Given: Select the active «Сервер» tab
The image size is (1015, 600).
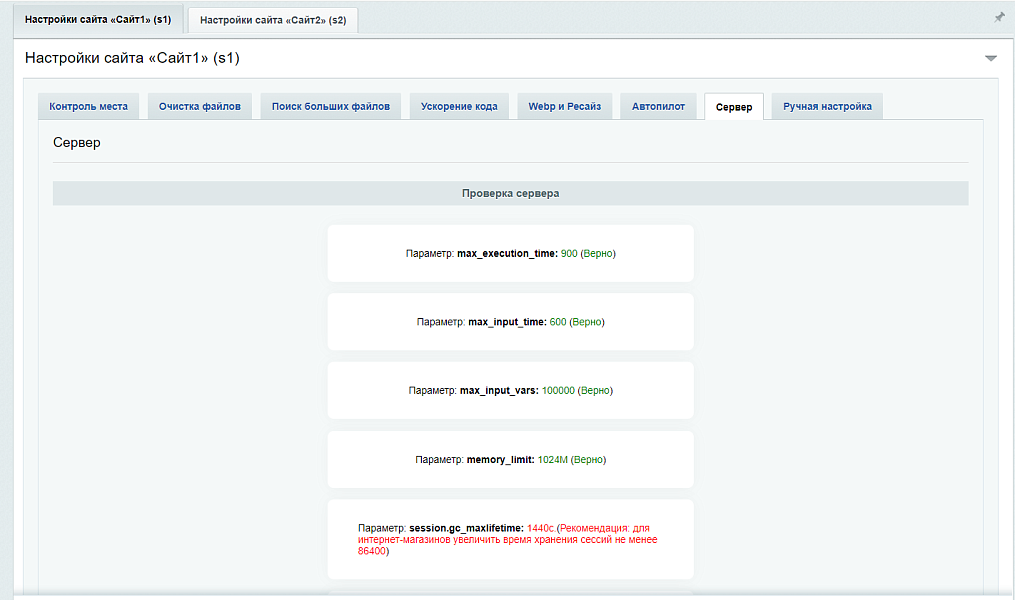Looking at the screenshot, I should (733, 106).
